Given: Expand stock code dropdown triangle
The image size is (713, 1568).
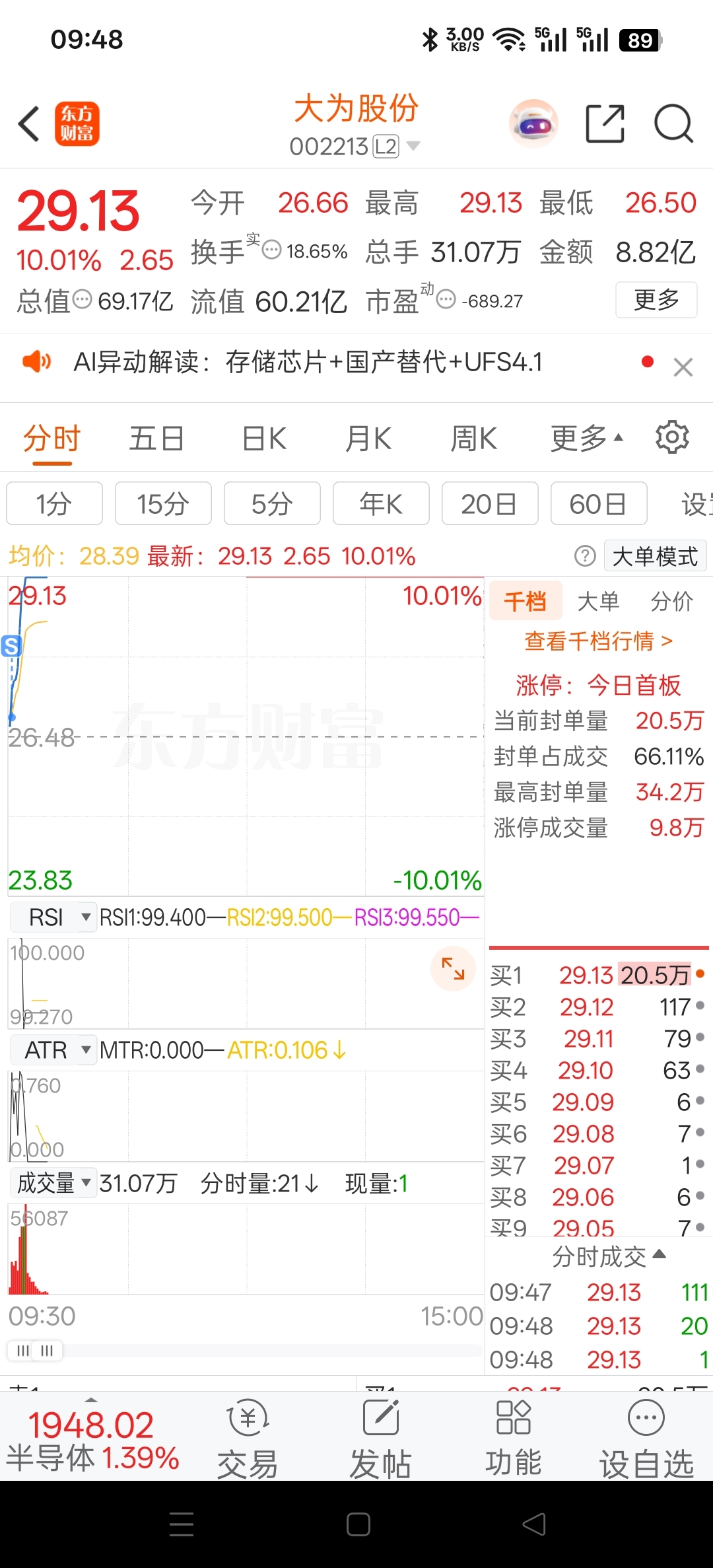Looking at the screenshot, I should [x=413, y=146].
